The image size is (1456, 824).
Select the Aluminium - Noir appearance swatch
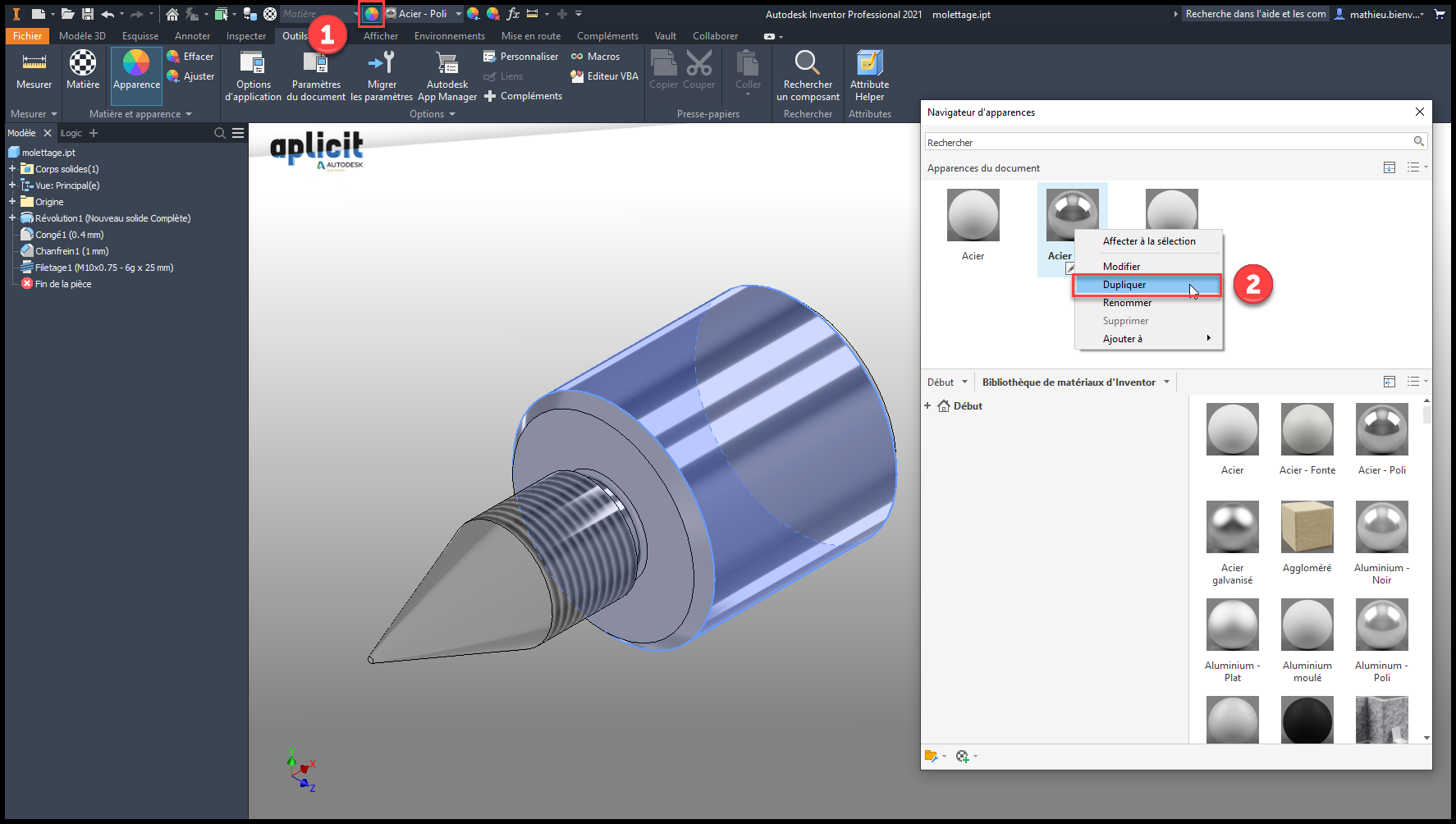pos(1381,528)
